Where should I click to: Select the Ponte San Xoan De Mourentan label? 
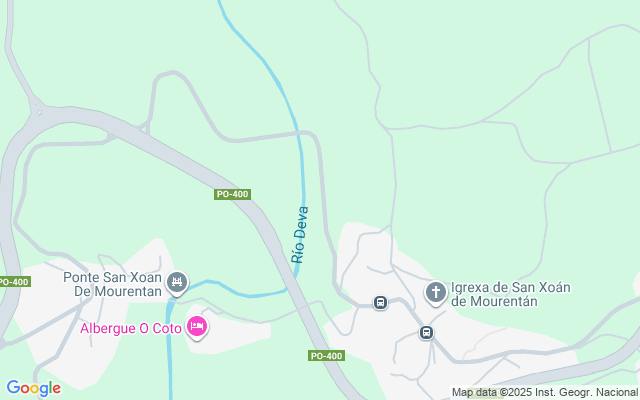coord(113,284)
